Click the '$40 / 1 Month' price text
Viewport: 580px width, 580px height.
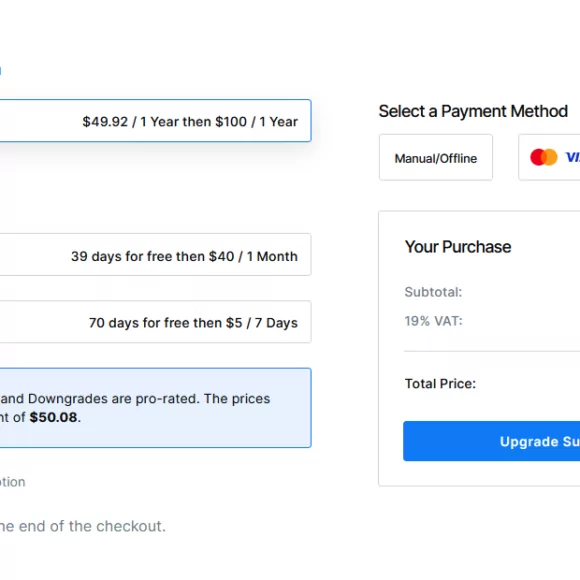click(x=253, y=256)
